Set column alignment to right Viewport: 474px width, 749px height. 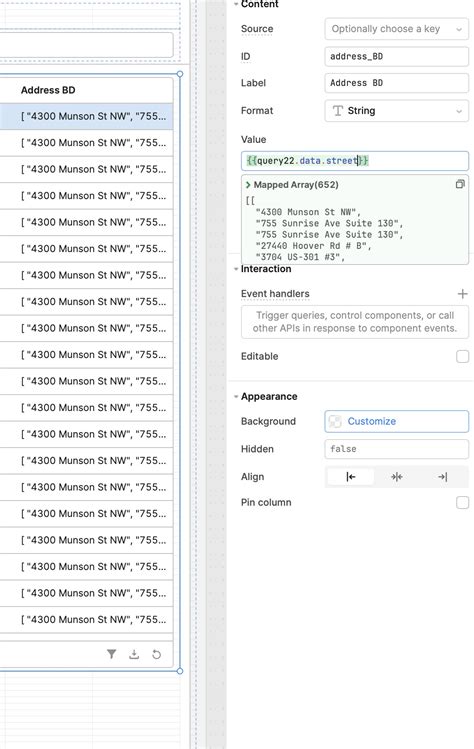tap(442, 477)
